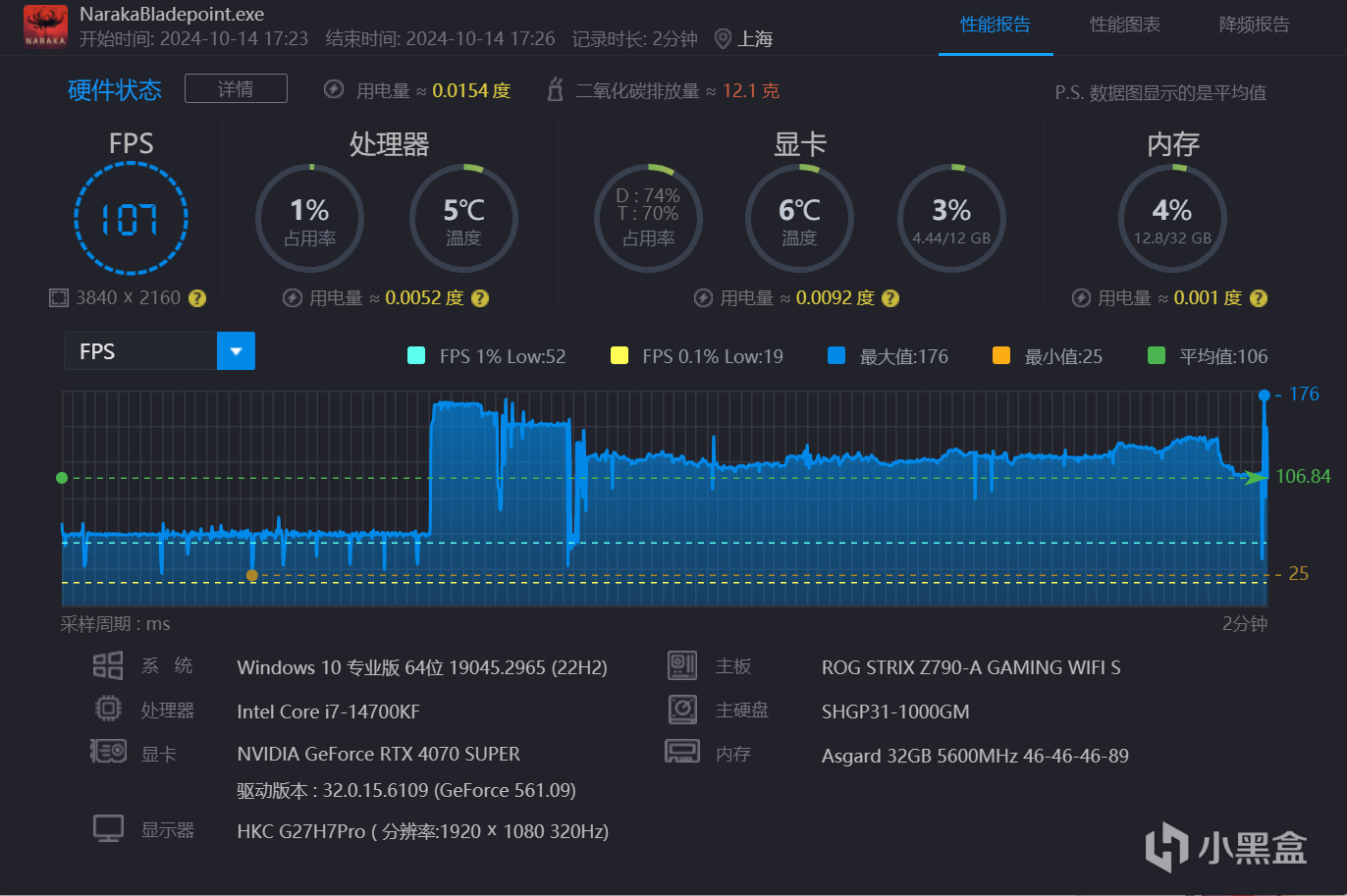Click the FPS 1% Low:52 legend label
Screen dimensions: 1347x896
click(503, 356)
